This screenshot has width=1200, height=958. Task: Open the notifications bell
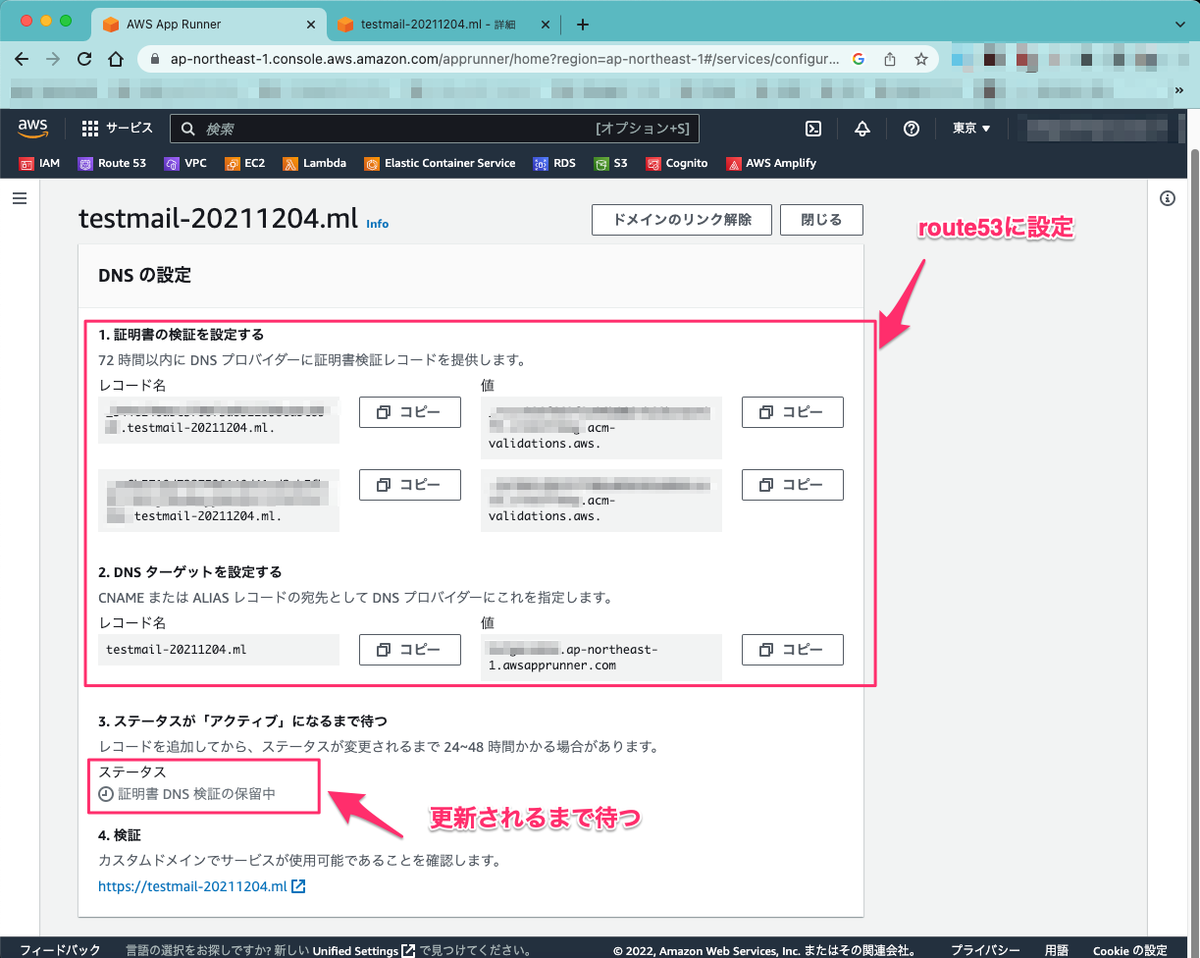862,128
